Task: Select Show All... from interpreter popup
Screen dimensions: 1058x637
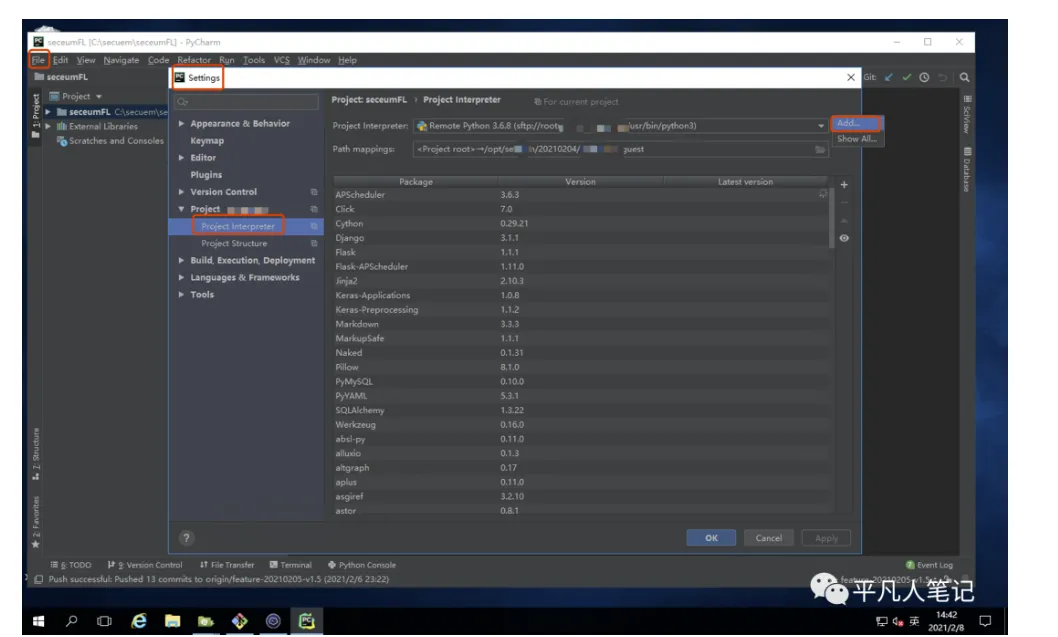Action: point(857,139)
